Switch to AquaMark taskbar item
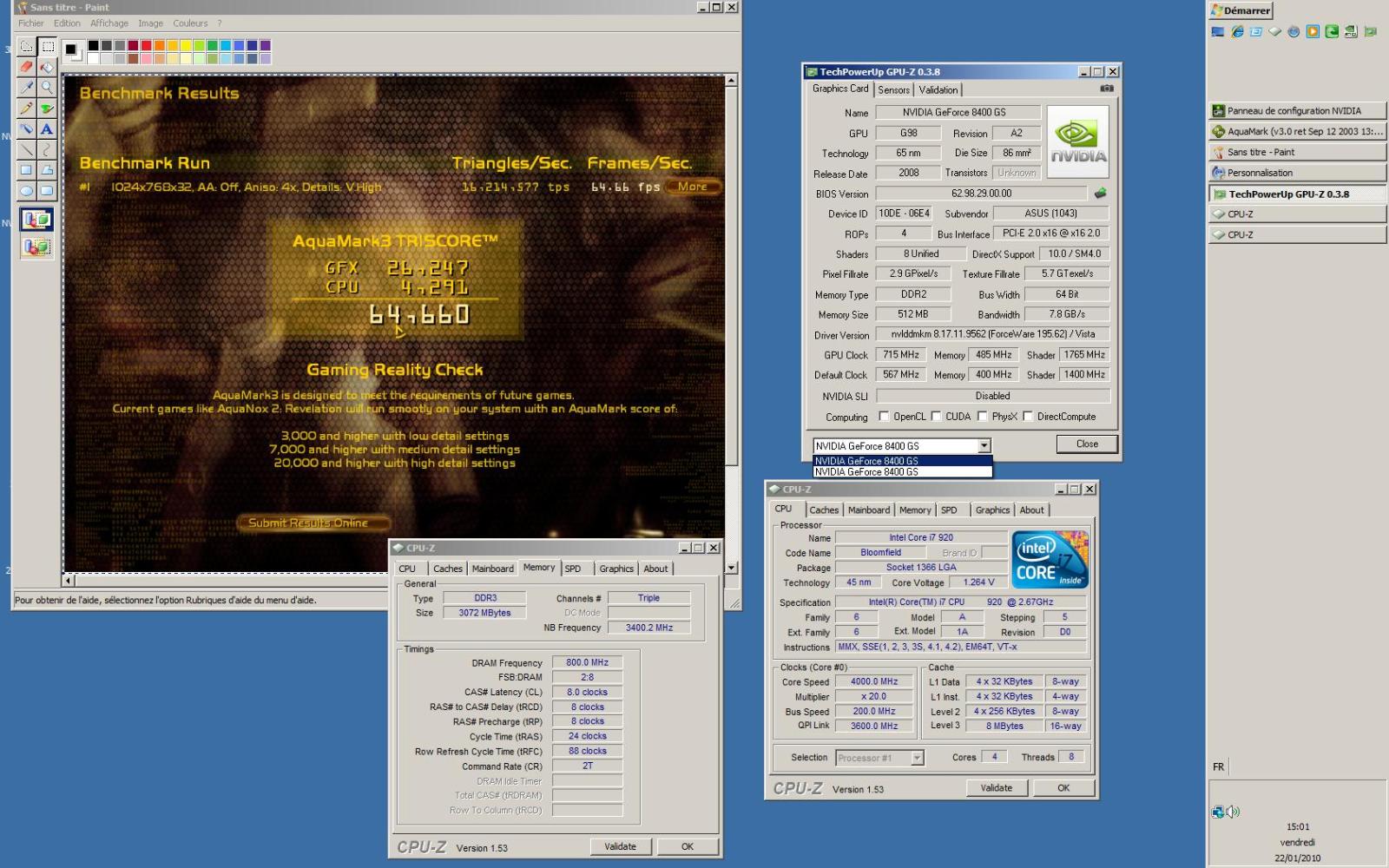The width and height of the screenshot is (1389, 868). click(x=1297, y=132)
